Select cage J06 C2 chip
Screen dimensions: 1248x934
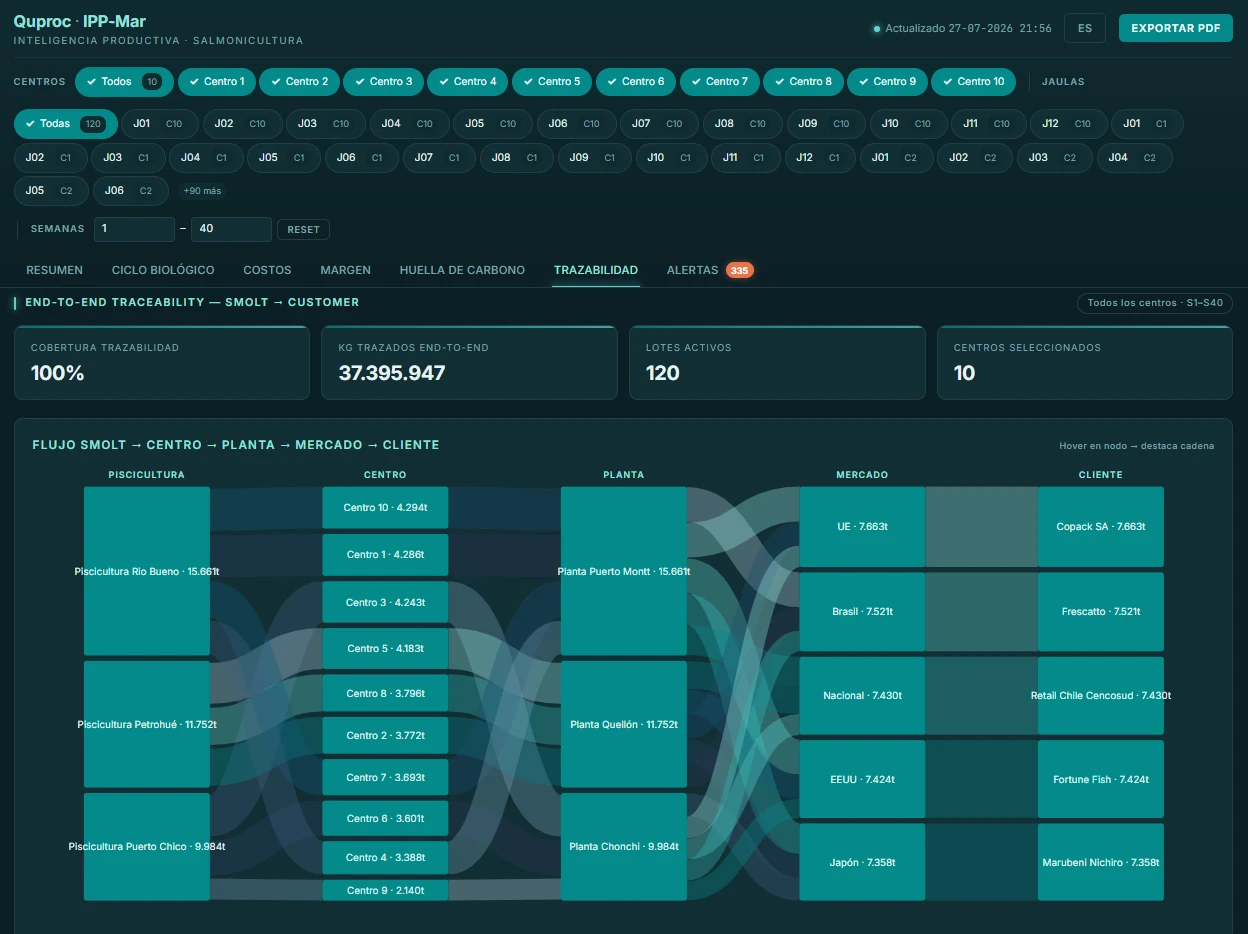click(130, 191)
